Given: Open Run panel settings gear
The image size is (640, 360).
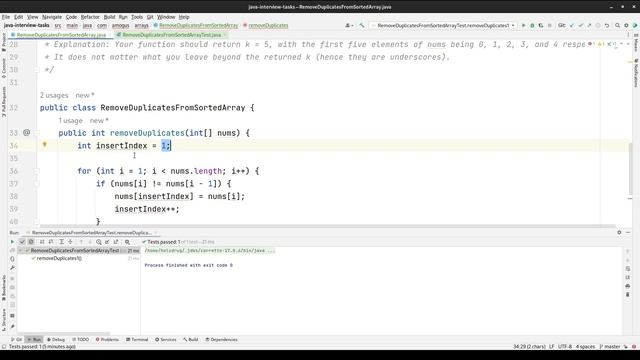Looking at the screenshot, I should (619, 232).
